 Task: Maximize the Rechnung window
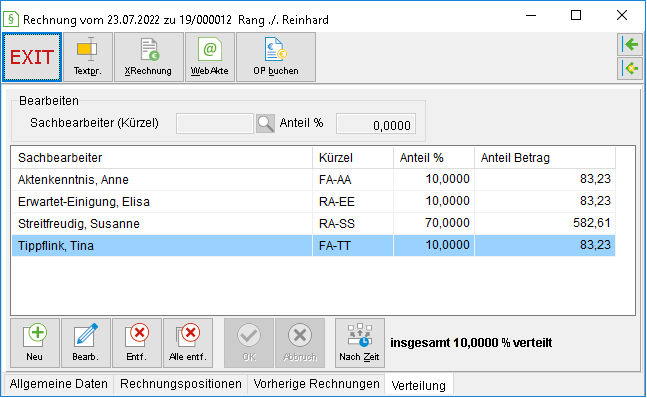click(576, 16)
